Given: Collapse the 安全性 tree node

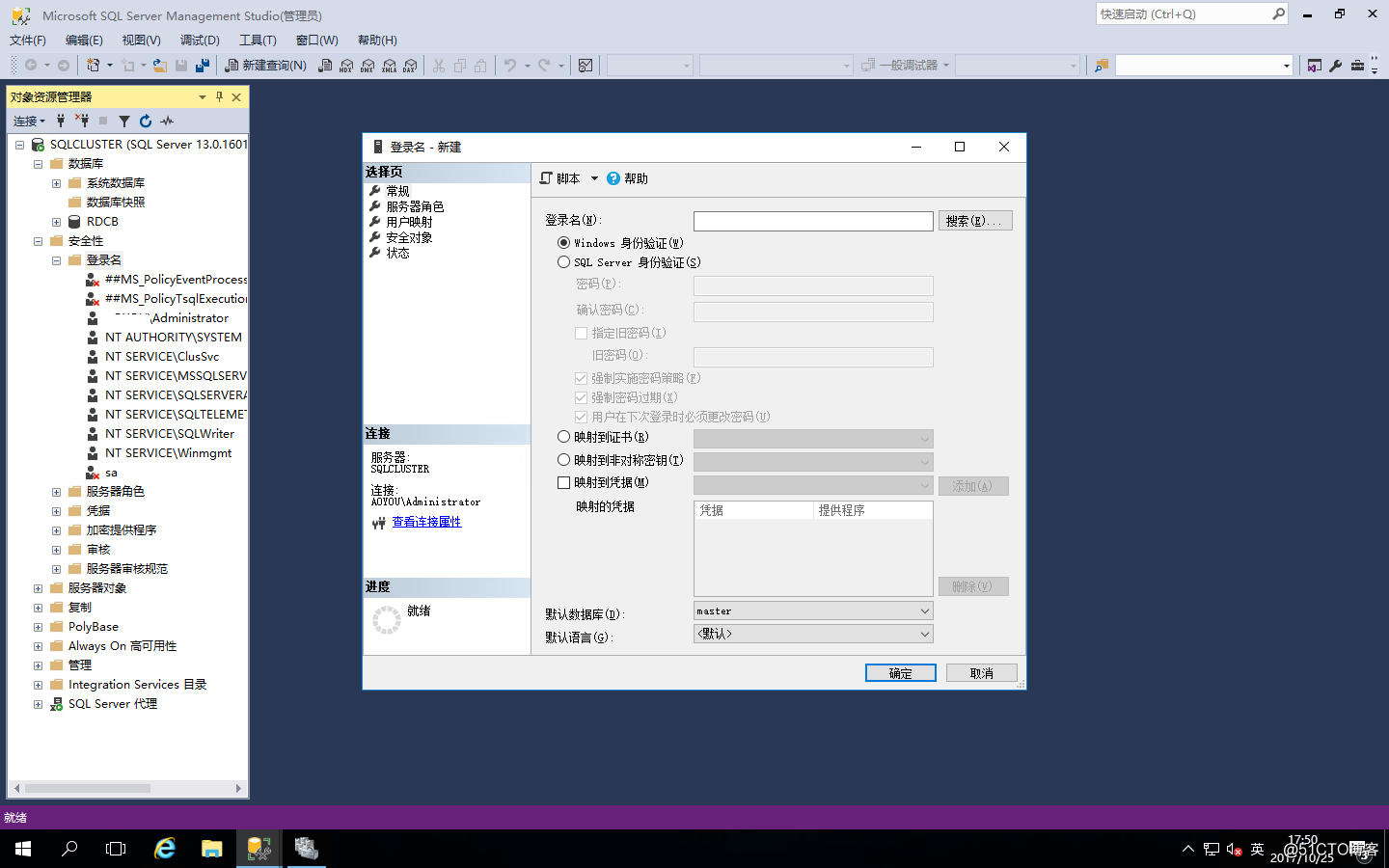Looking at the screenshot, I should 38,241.
